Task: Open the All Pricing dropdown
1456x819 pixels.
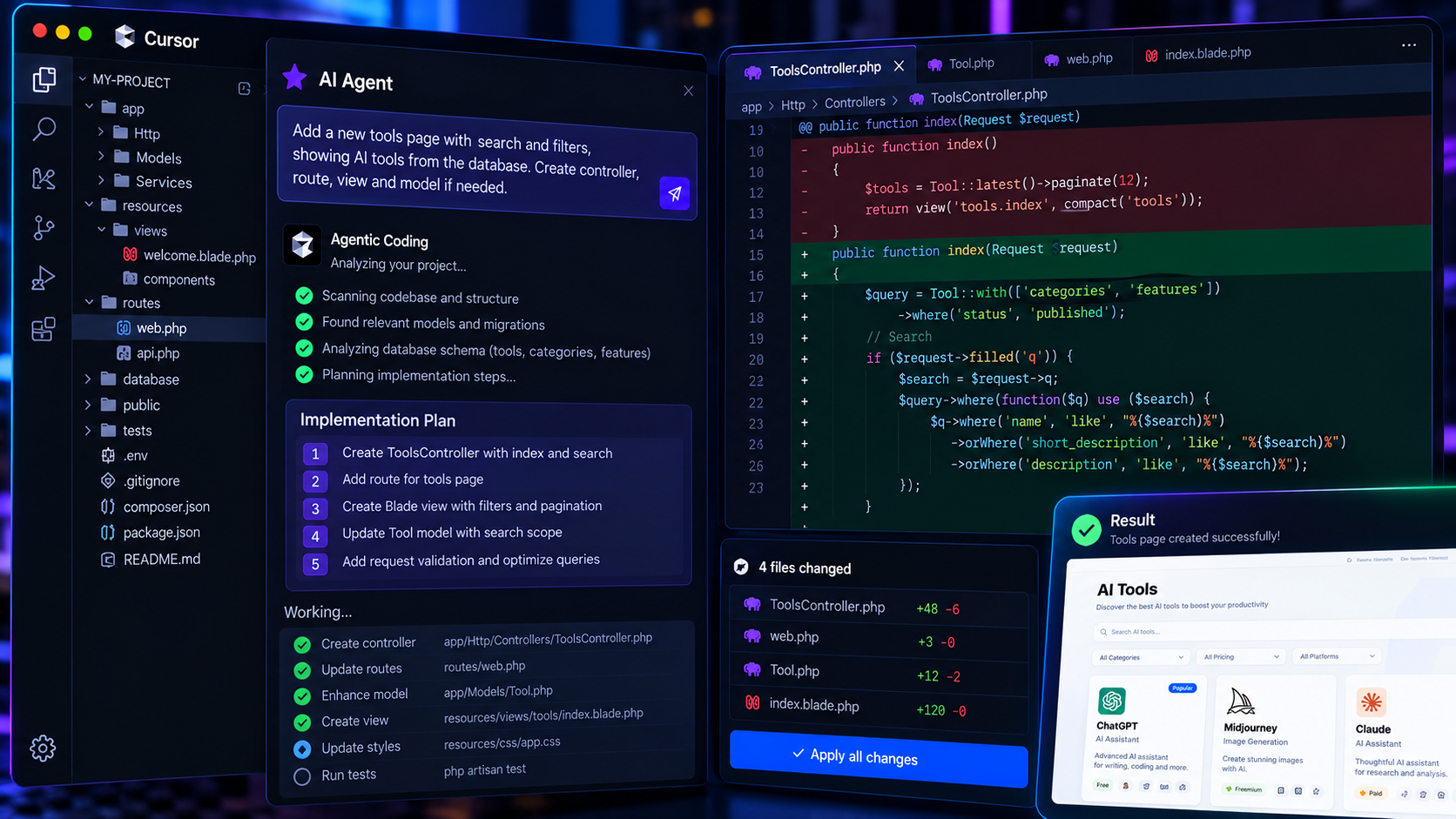Action: click(1242, 656)
